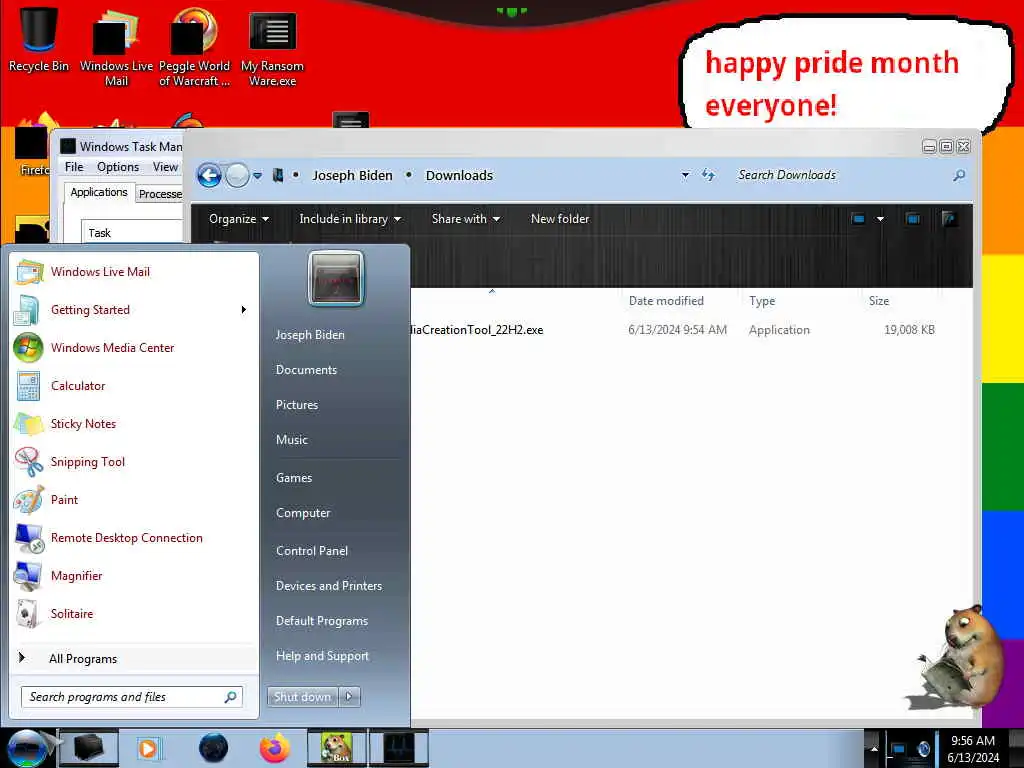Open the change view options dropdown arrow

[x=880, y=219]
